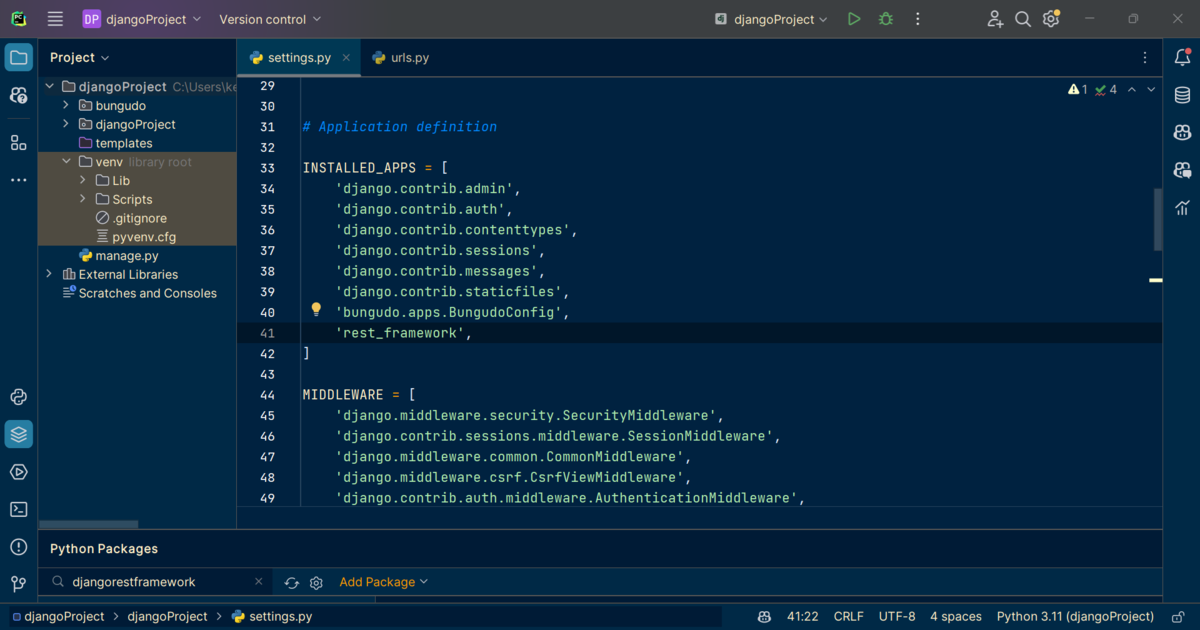Screen dimensions: 1200x630
Task: Open the Add Package dropdown
Action: pos(381,582)
